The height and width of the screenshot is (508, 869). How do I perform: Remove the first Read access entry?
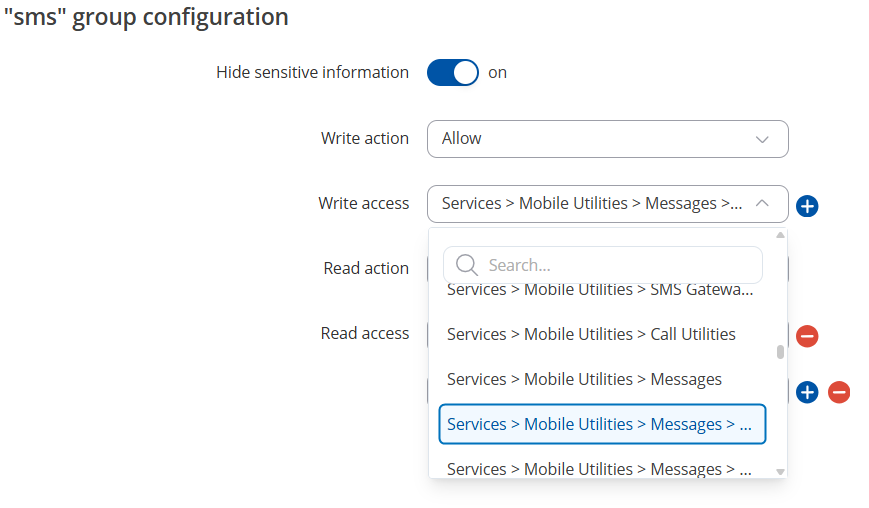pyautogui.click(x=807, y=336)
